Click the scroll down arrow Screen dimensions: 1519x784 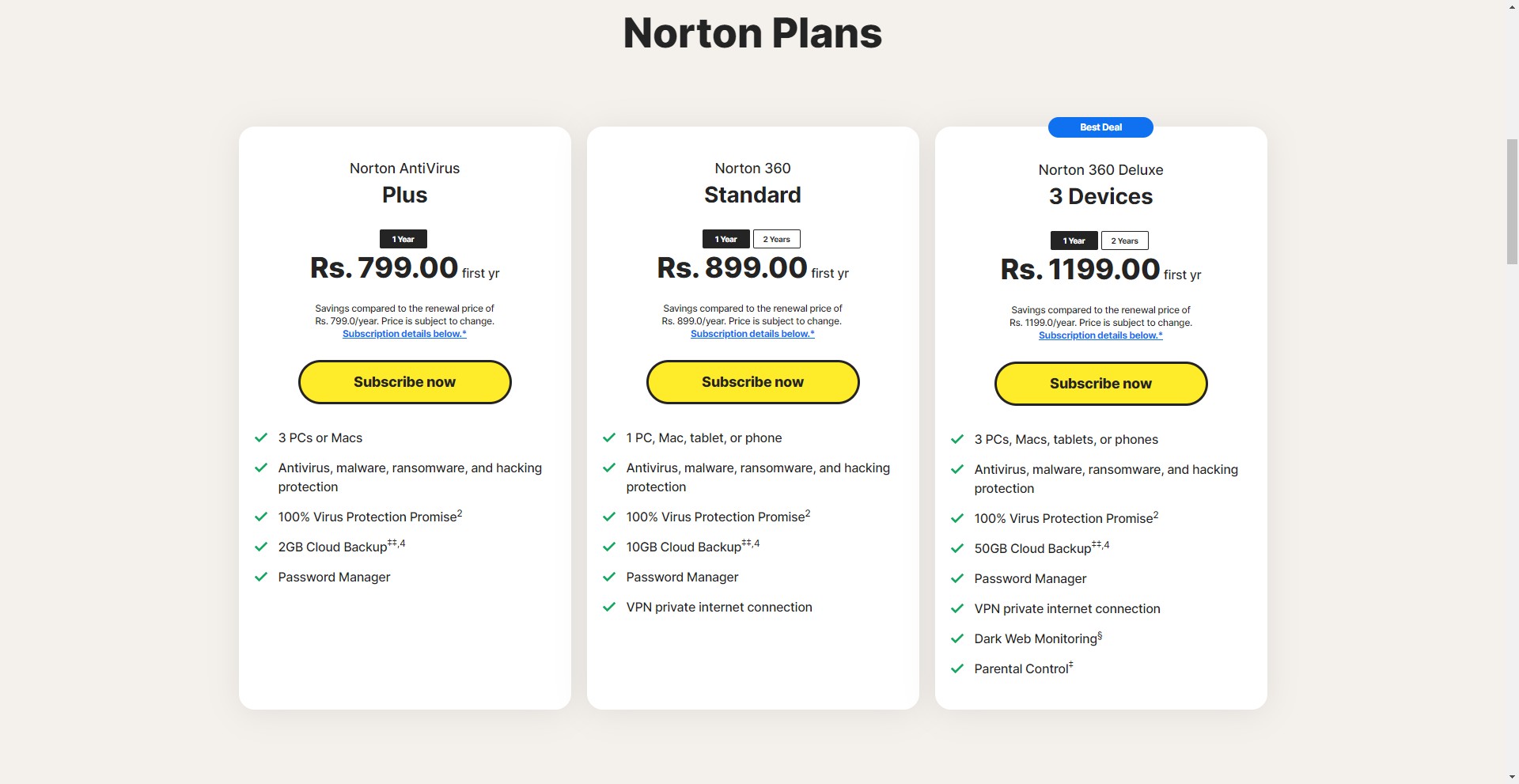(1512, 777)
